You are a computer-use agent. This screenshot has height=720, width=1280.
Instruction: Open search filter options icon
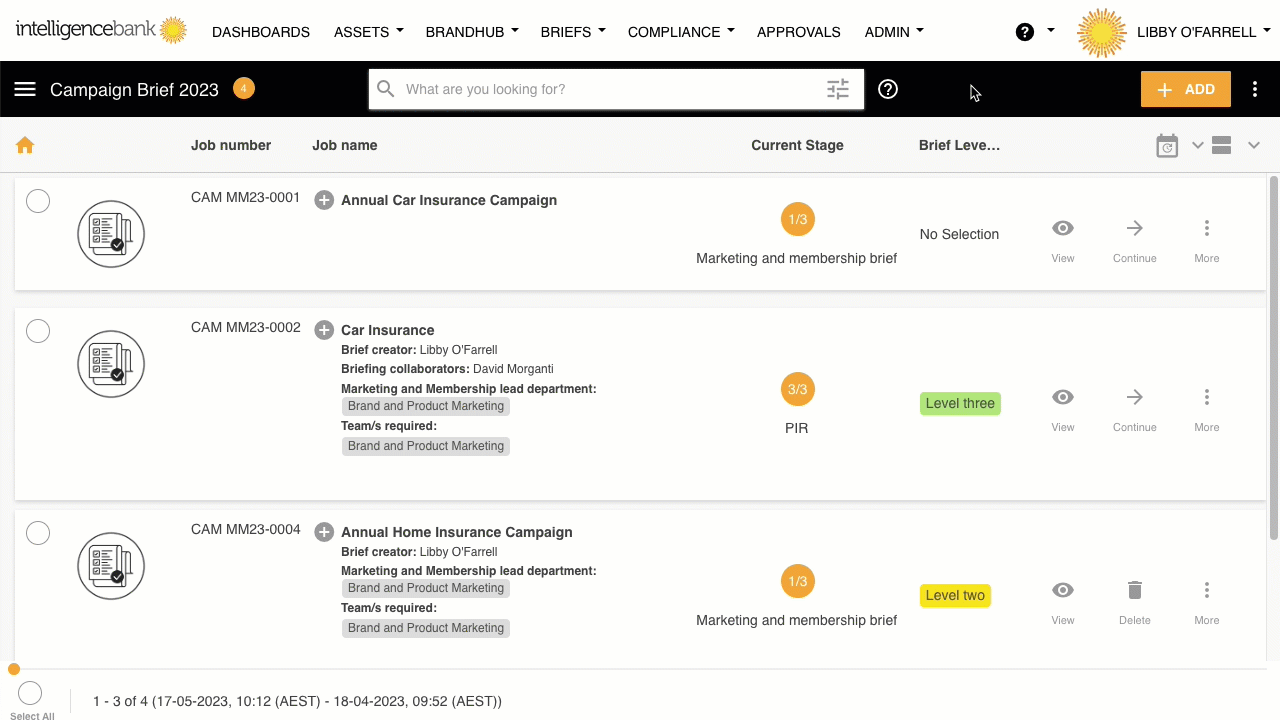click(x=838, y=89)
